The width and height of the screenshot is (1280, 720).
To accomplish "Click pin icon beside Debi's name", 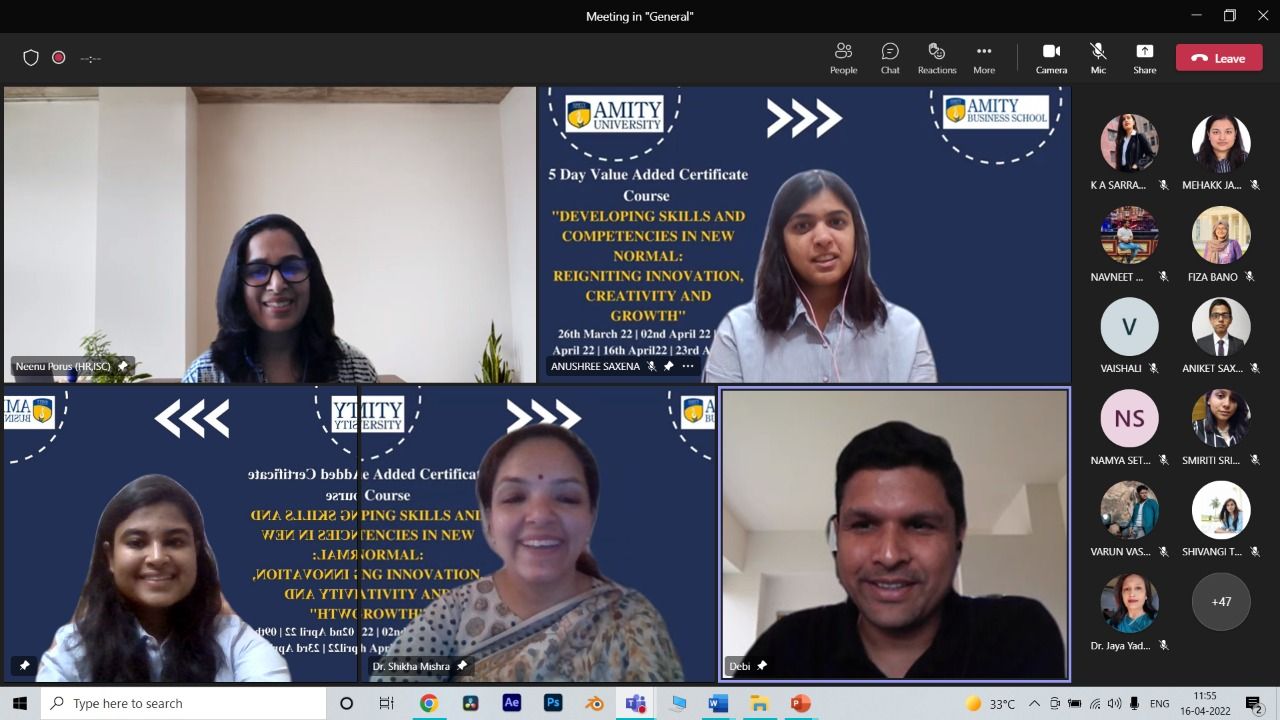I will pyautogui.click(x=761, y=666).
